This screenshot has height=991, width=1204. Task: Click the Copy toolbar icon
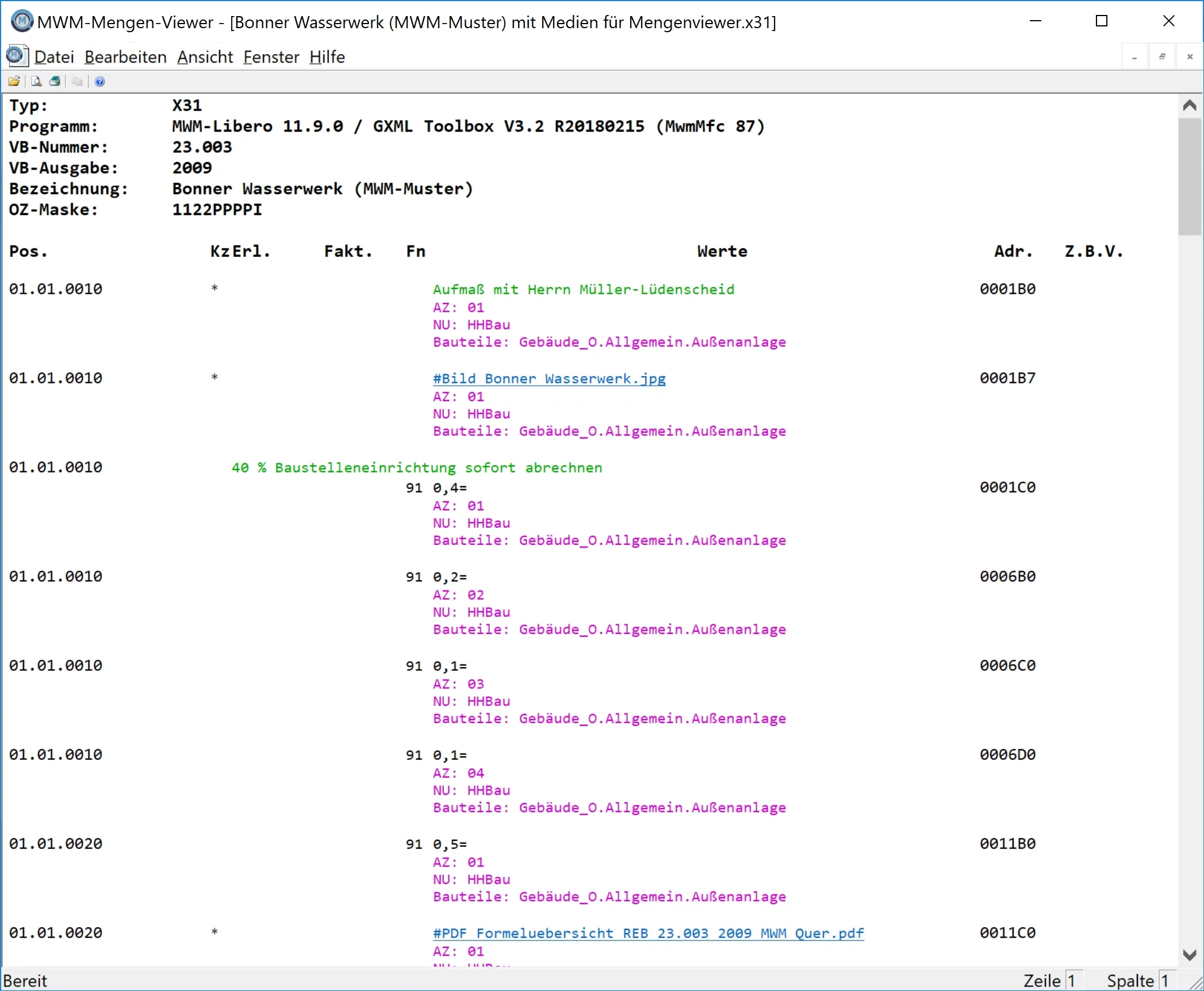click(x=77, y=82)
